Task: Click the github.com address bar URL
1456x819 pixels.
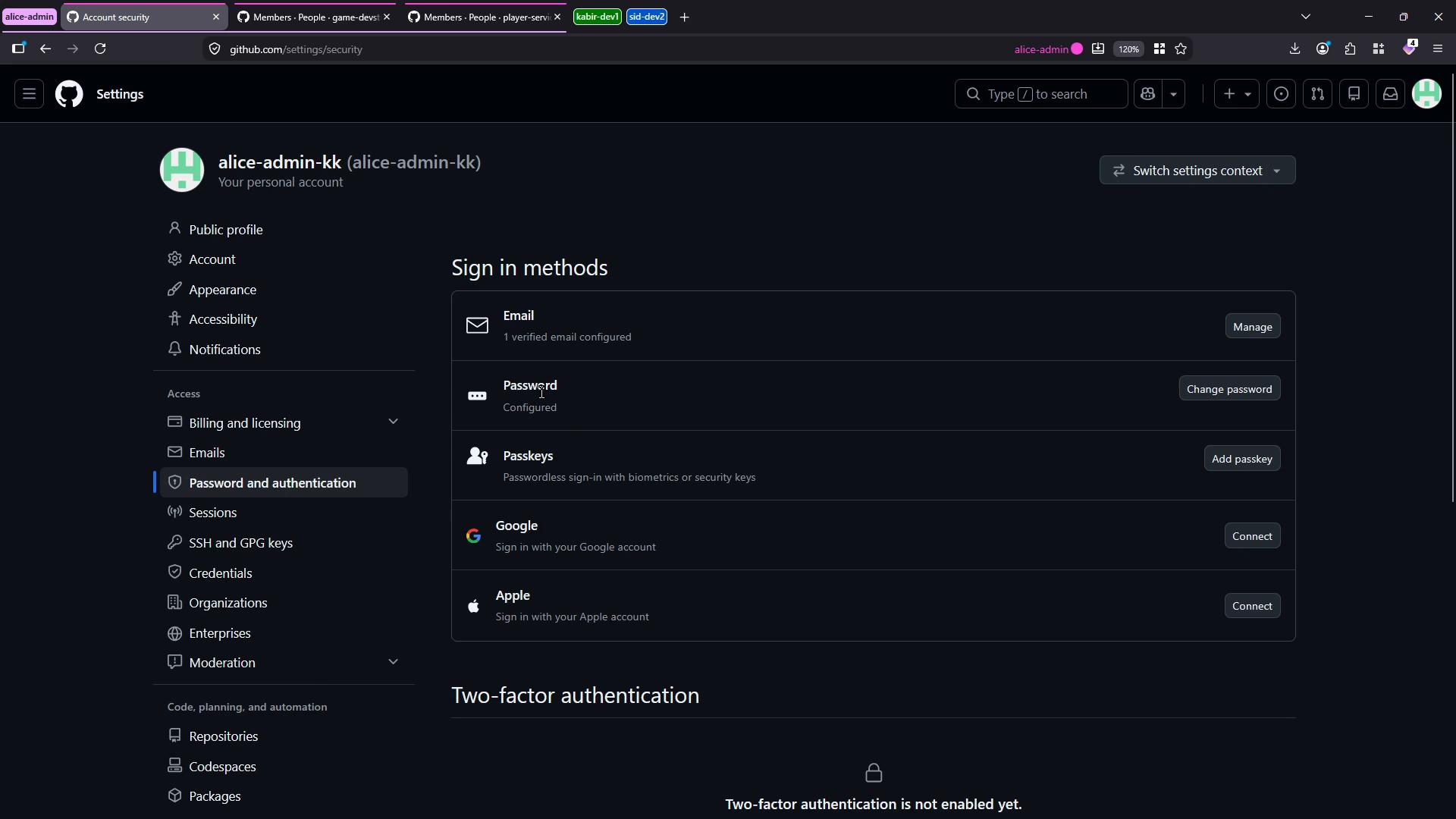Action: point(296,49)
